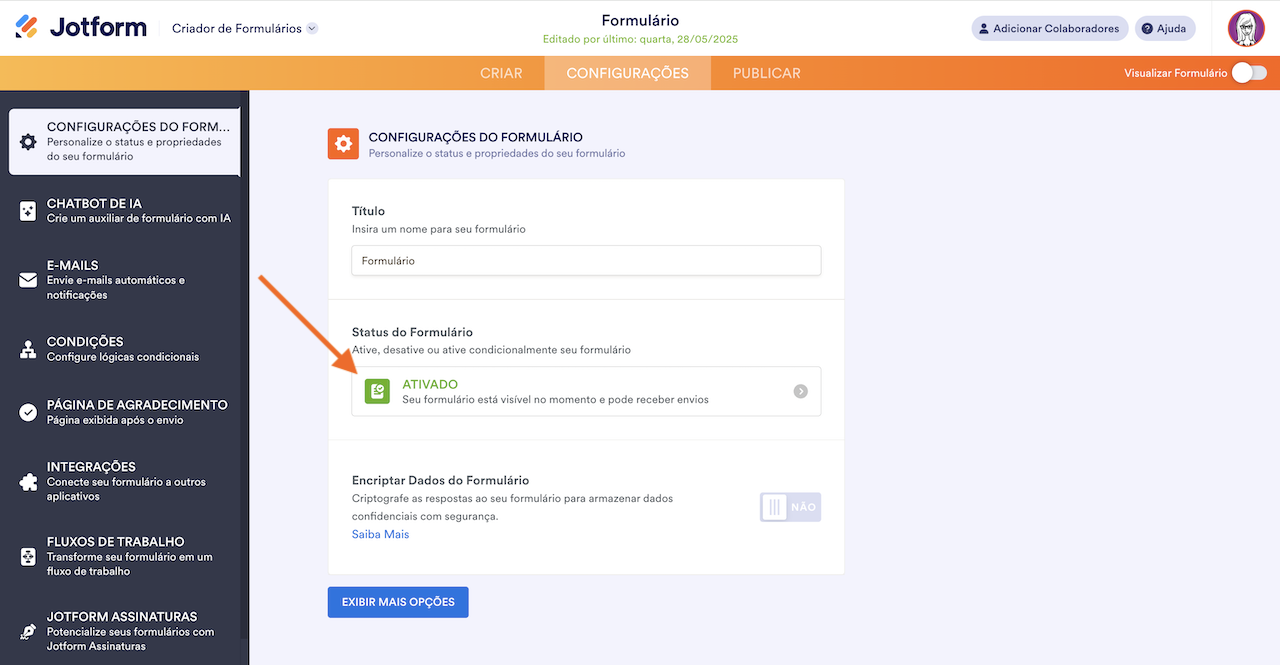Enable the Visualizar Formulário toggle

1248,73
